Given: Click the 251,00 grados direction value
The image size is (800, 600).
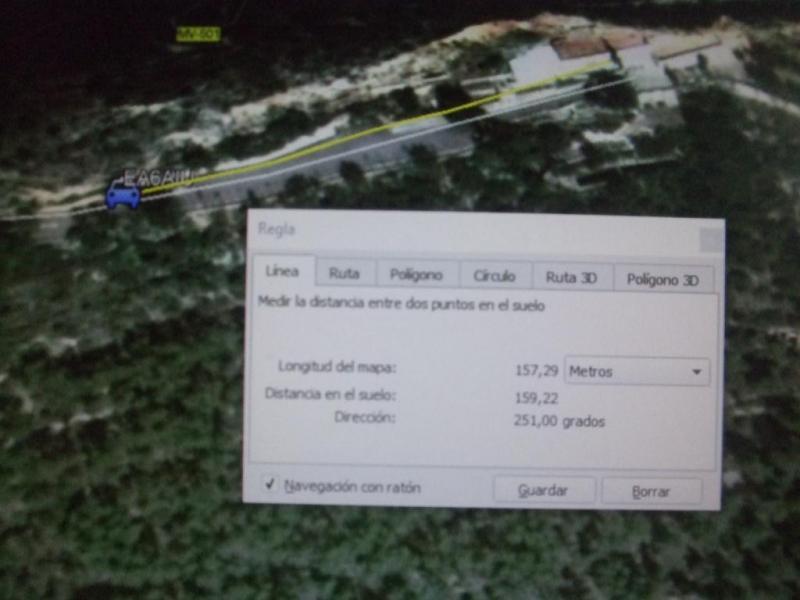Looking at the screenshot, I should point(558,422).
